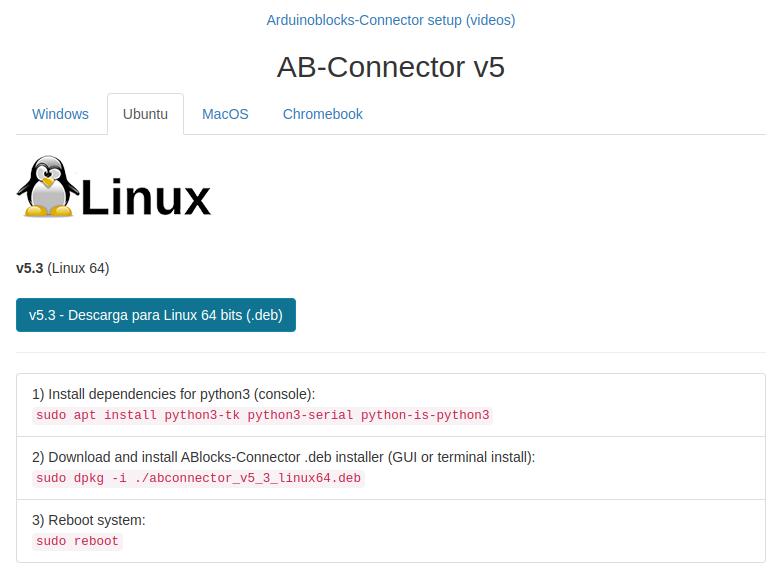The width and height of the screenshot is (776, 580).
Task: Click the Linux wordmark beside the penguin
Action: 146,197
